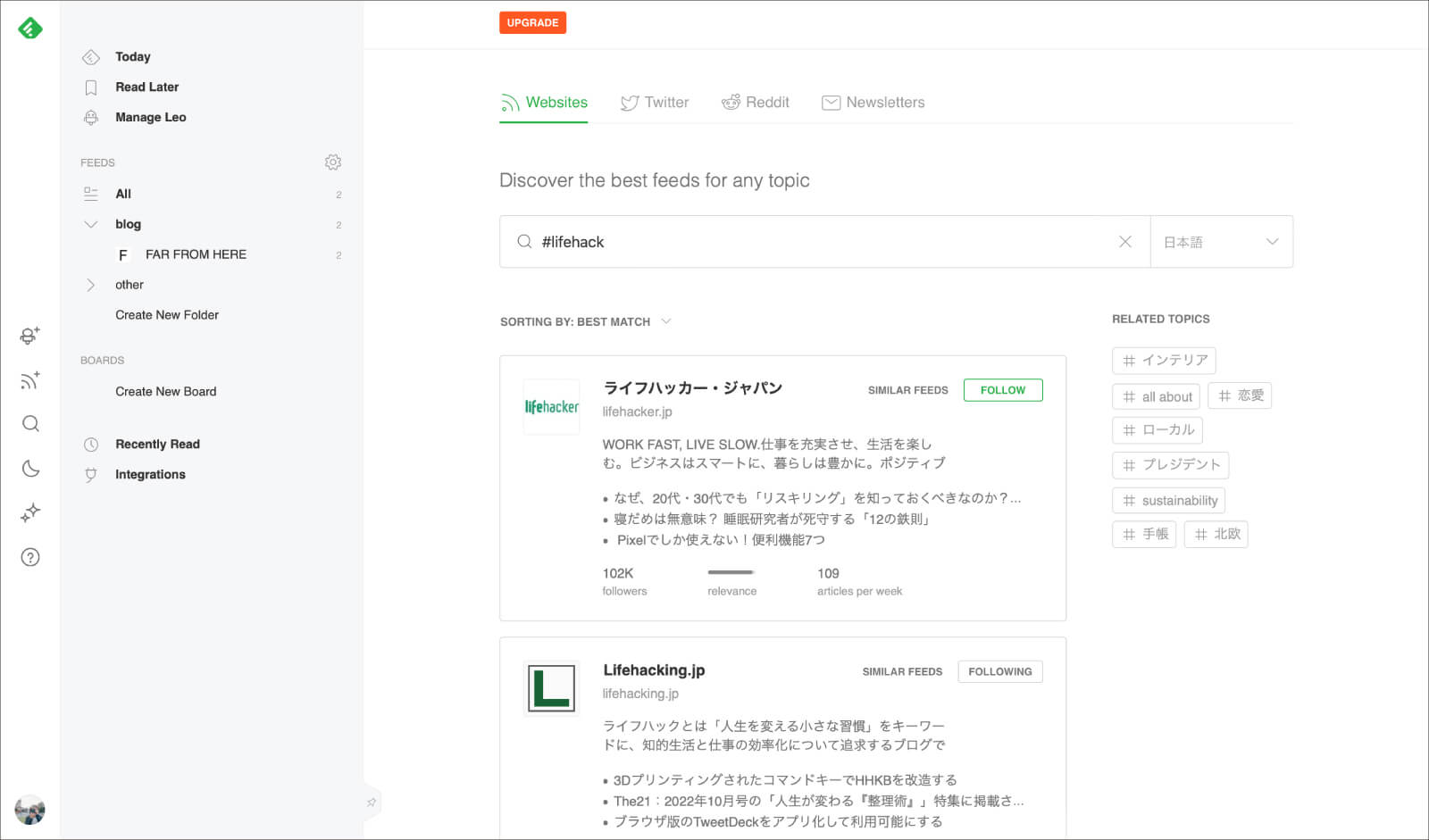Image resolution: width=1429 pixels, height=840 pixels.
Task: Click Create New Board
Action: point(165,392)
